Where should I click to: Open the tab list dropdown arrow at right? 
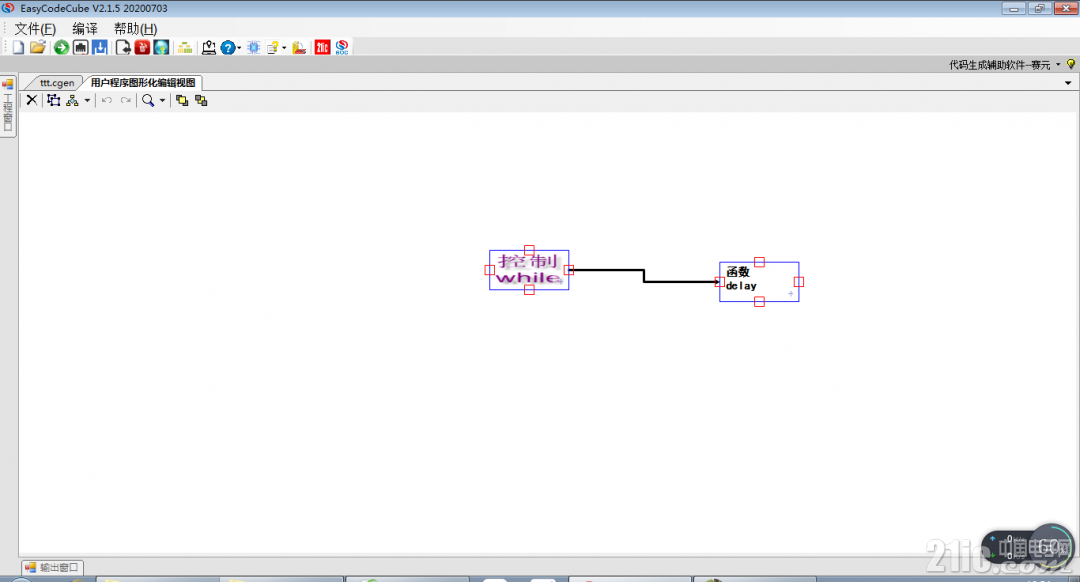[x=1068, y=83]
